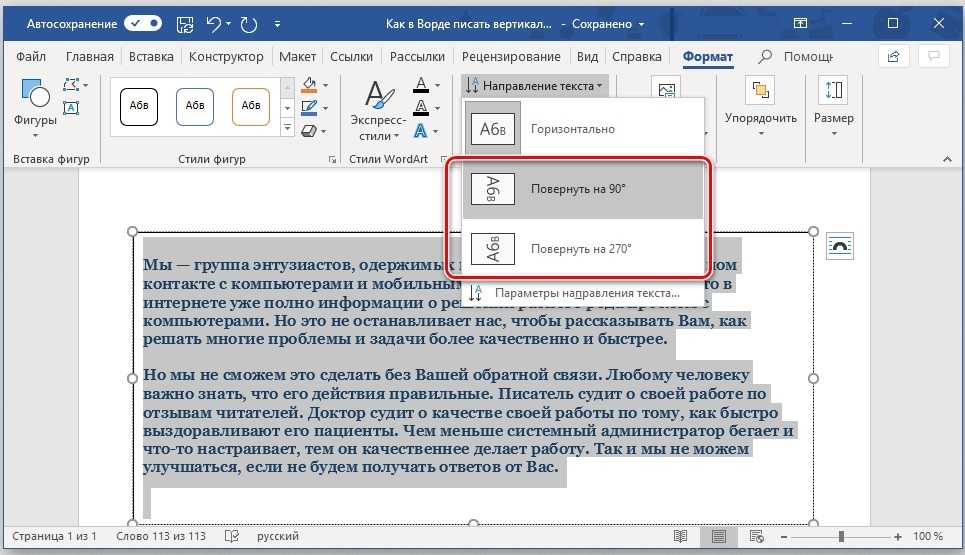965x555 pixels.
Task: Toggle the AutoSave switch
Action: click(x=142, y=22)
